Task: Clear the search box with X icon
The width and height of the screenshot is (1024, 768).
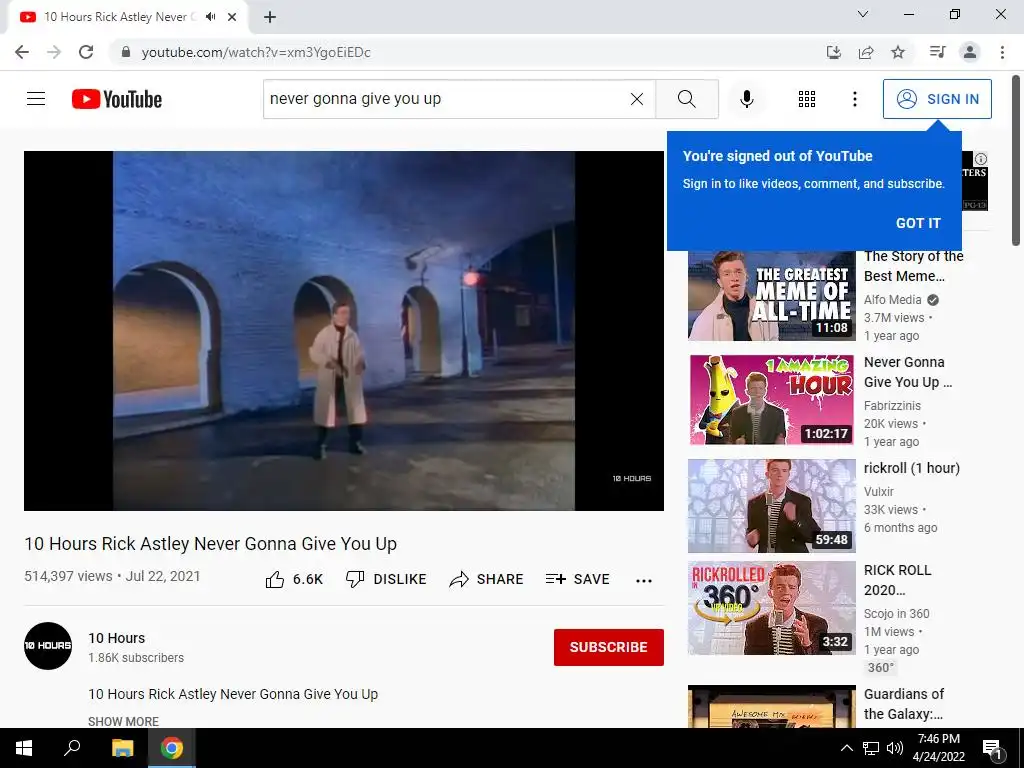Action: (637, 99)
